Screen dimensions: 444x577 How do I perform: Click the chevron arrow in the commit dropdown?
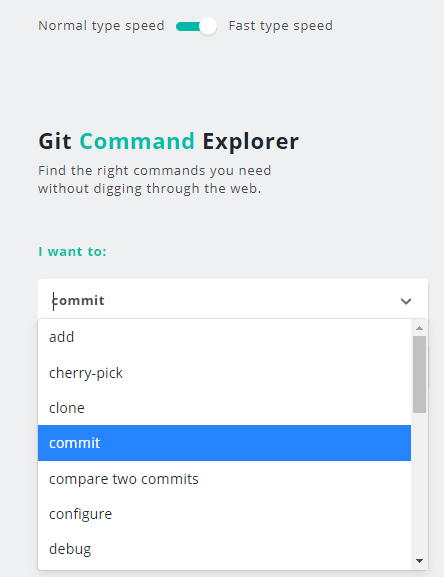406,301
